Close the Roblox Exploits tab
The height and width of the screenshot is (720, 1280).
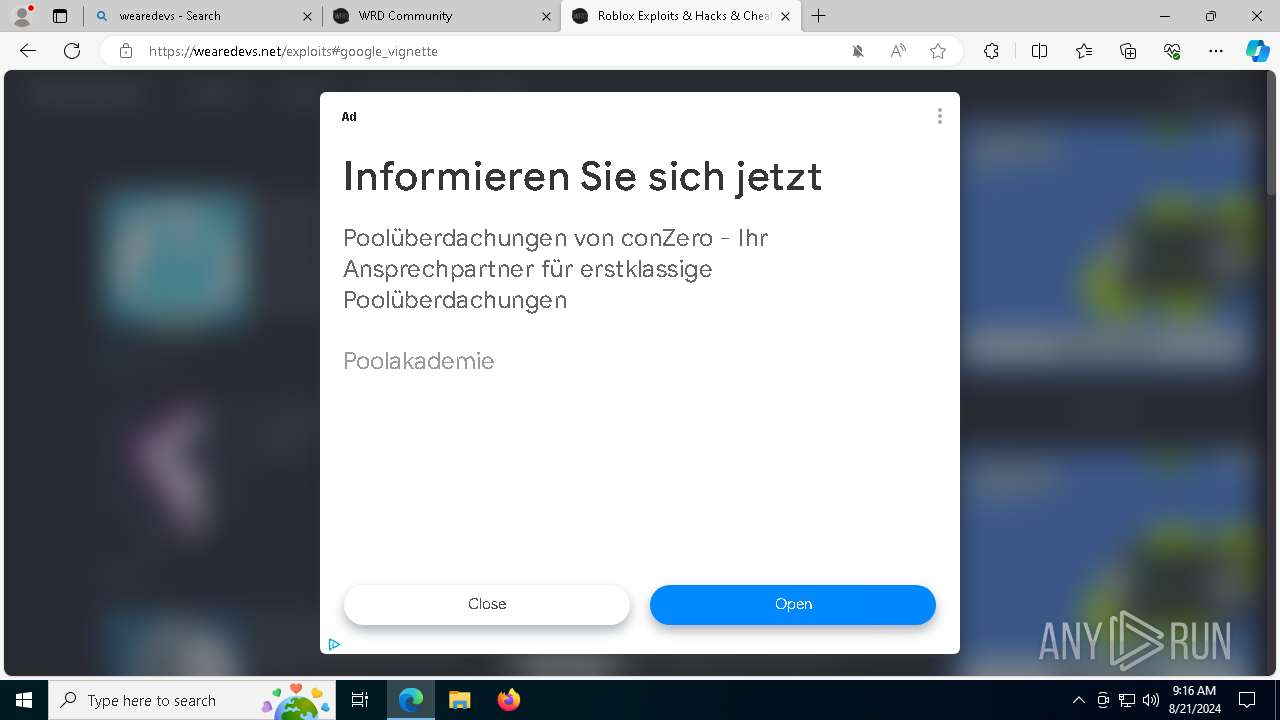click(785, 16)
